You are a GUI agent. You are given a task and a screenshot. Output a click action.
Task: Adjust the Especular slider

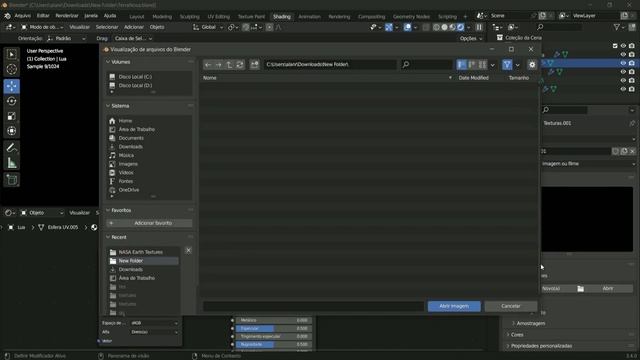(274, 329)
